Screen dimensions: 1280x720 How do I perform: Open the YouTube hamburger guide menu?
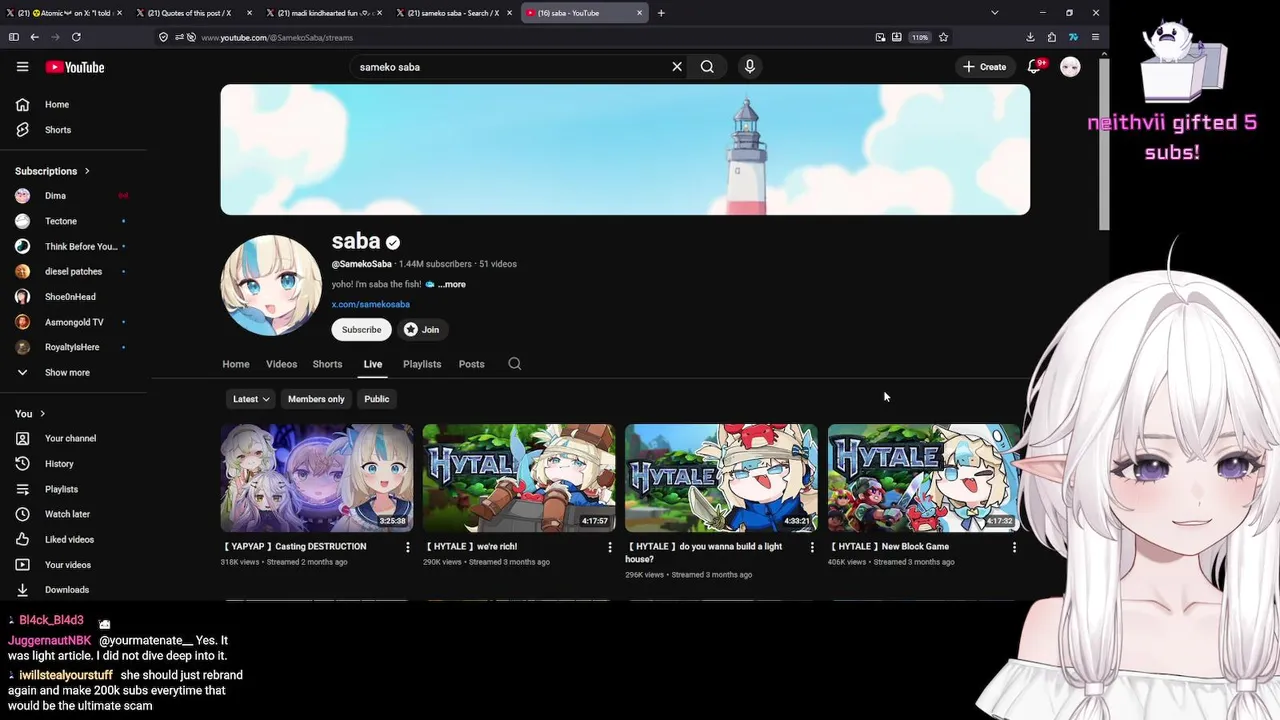22,67
